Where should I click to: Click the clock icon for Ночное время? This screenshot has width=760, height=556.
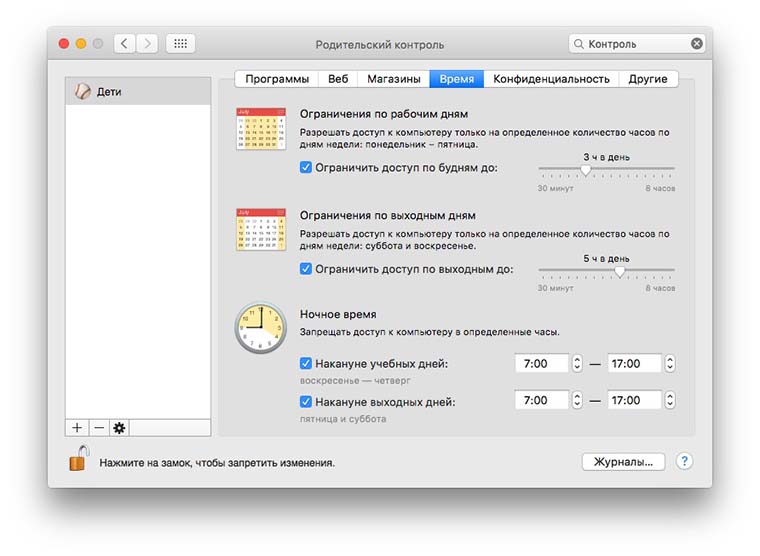click(261, 328)
